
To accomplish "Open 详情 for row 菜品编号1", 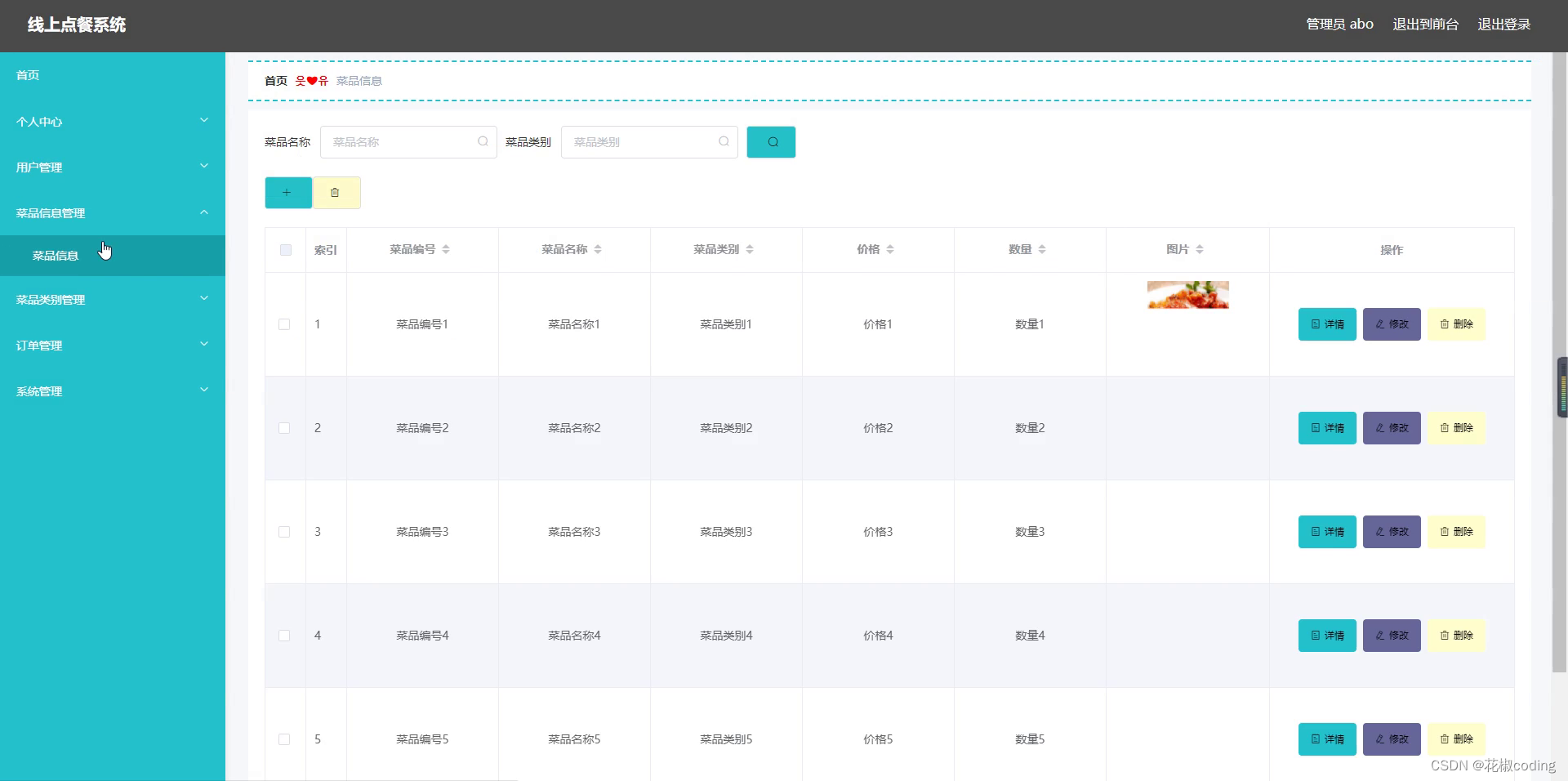I will pos(1327,324).
